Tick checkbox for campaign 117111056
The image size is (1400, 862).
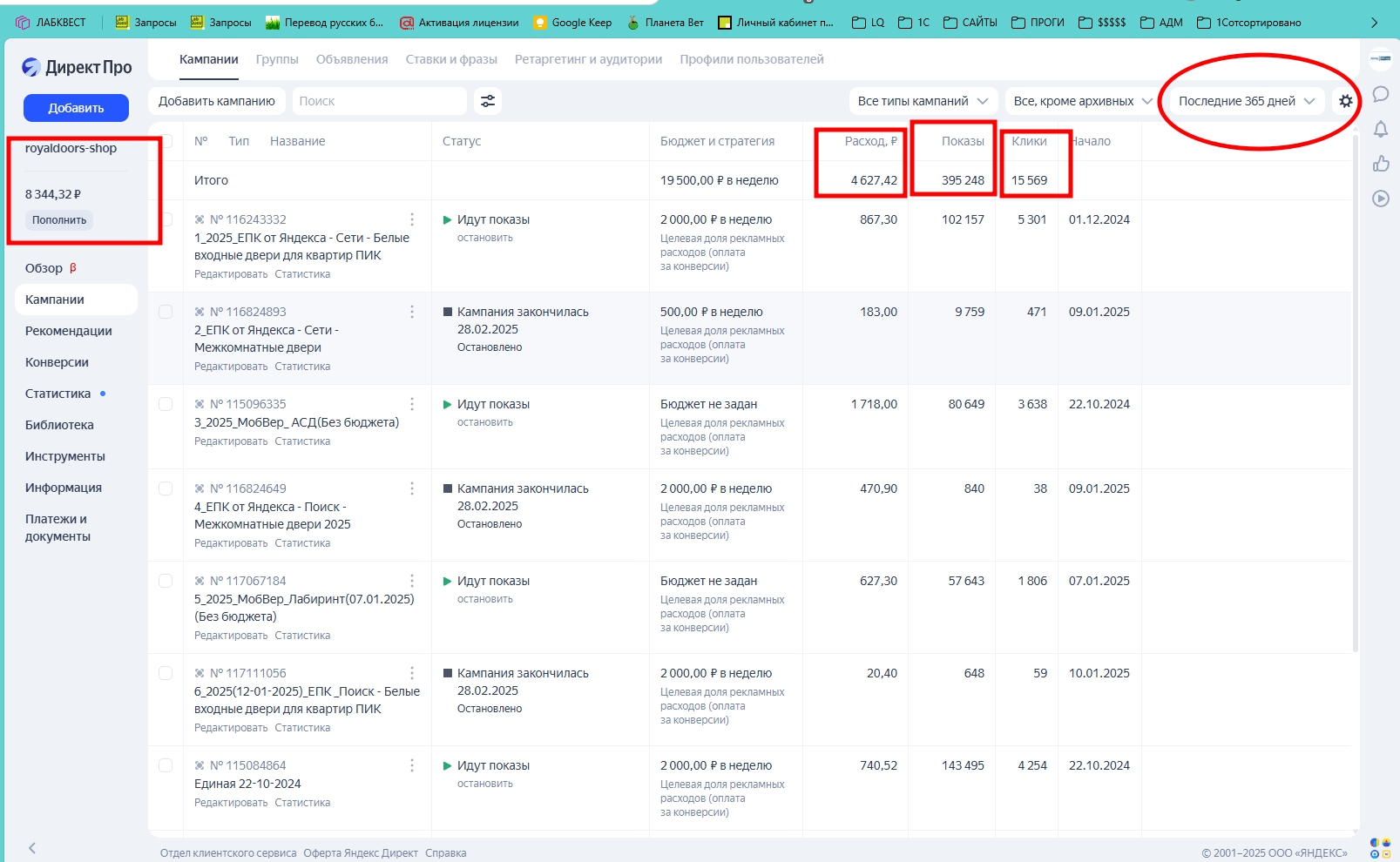coord(166,673)
